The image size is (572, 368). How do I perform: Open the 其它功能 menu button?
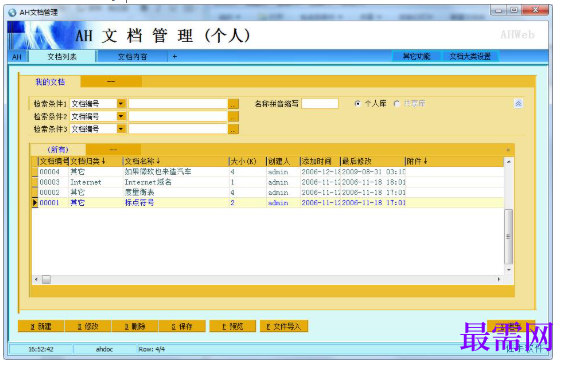pyautogui.click(x=417, y=57)
